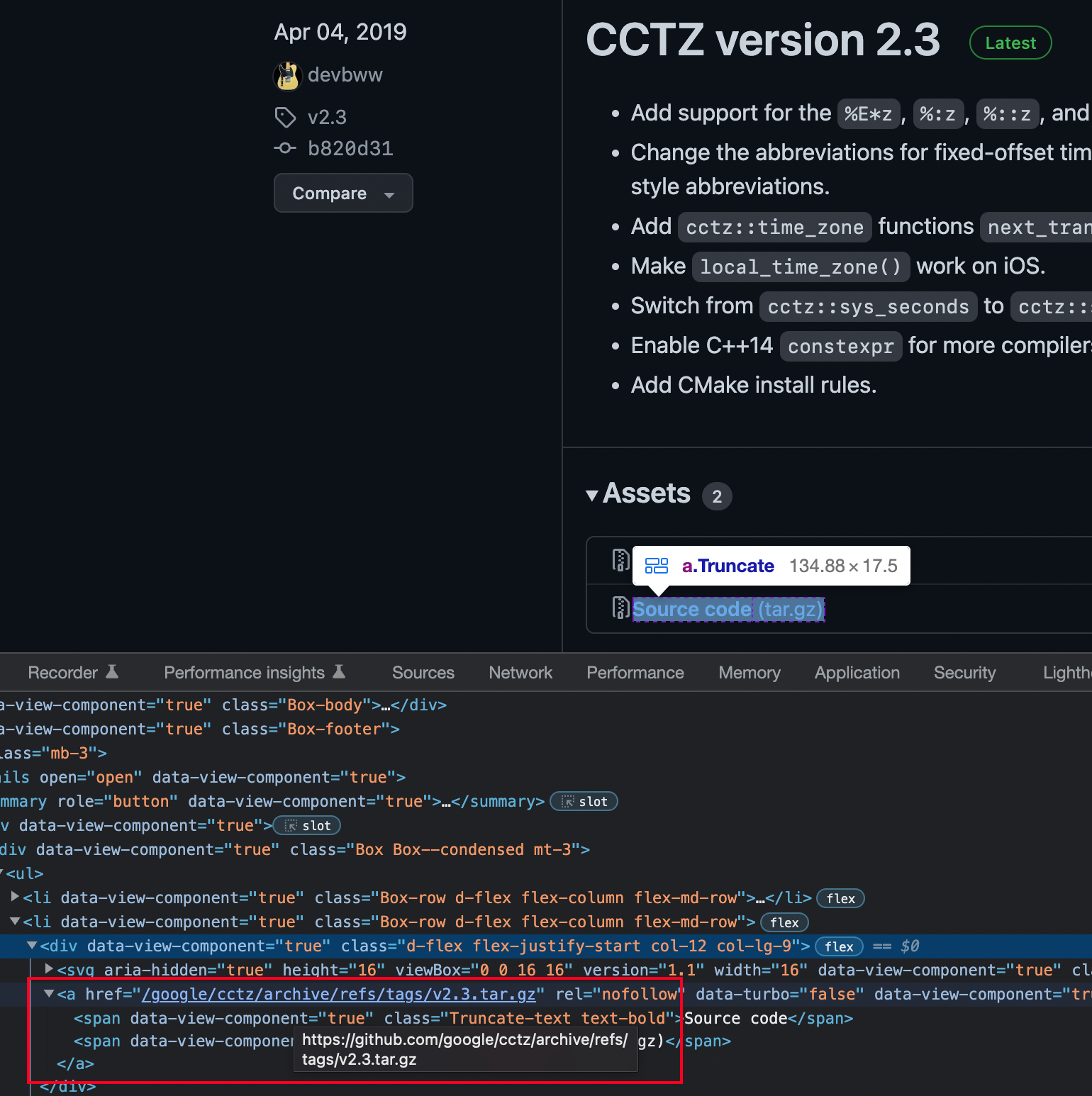This screenshot has height=1096, width=1092.
Task: Collapse the selected d-flex div node
Action: click(32, 945)
